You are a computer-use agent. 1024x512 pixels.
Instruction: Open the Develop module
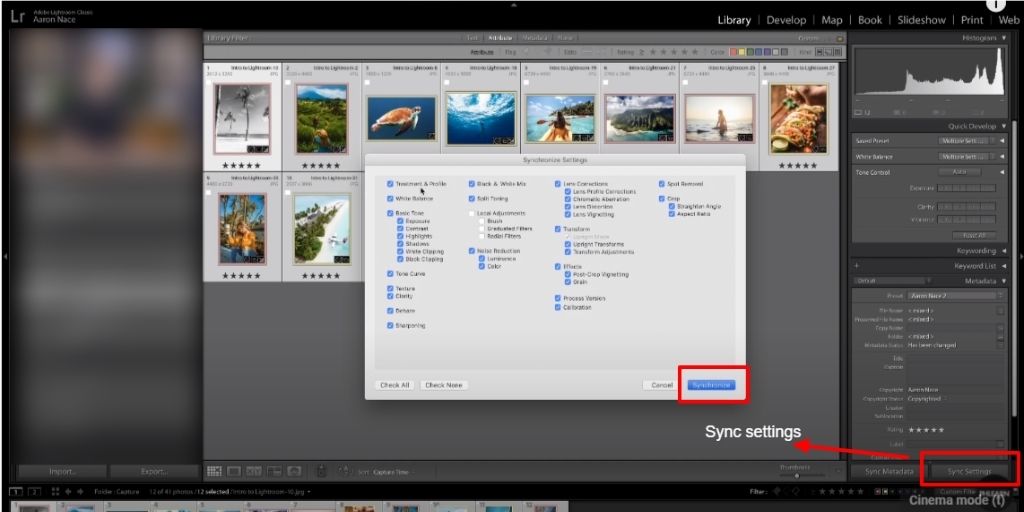point(786,20)
